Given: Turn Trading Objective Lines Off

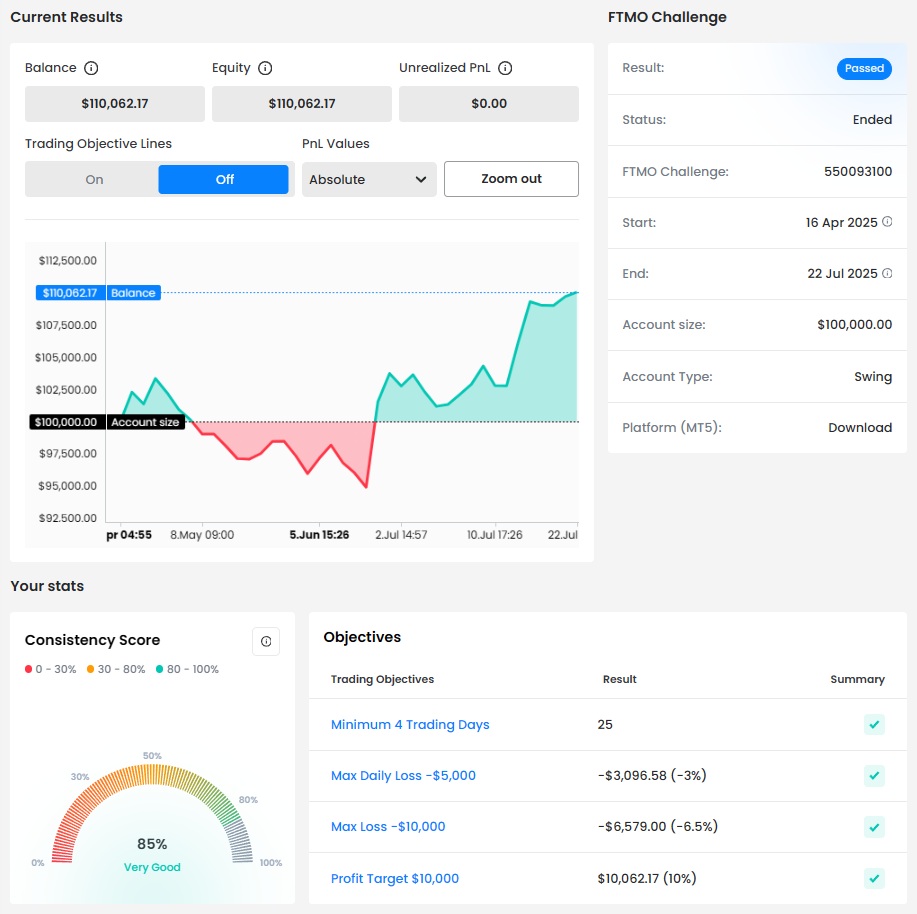Looking at the screenshot, I should [224, 180].
